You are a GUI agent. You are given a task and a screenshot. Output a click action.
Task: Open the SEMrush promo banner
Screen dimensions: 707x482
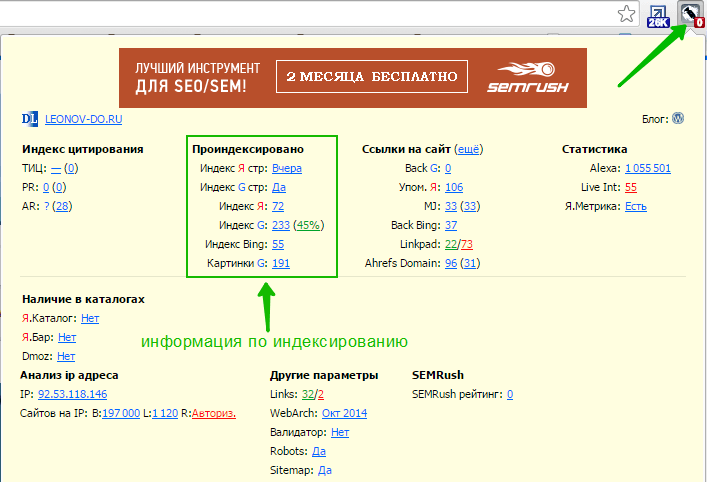point(352,77)
